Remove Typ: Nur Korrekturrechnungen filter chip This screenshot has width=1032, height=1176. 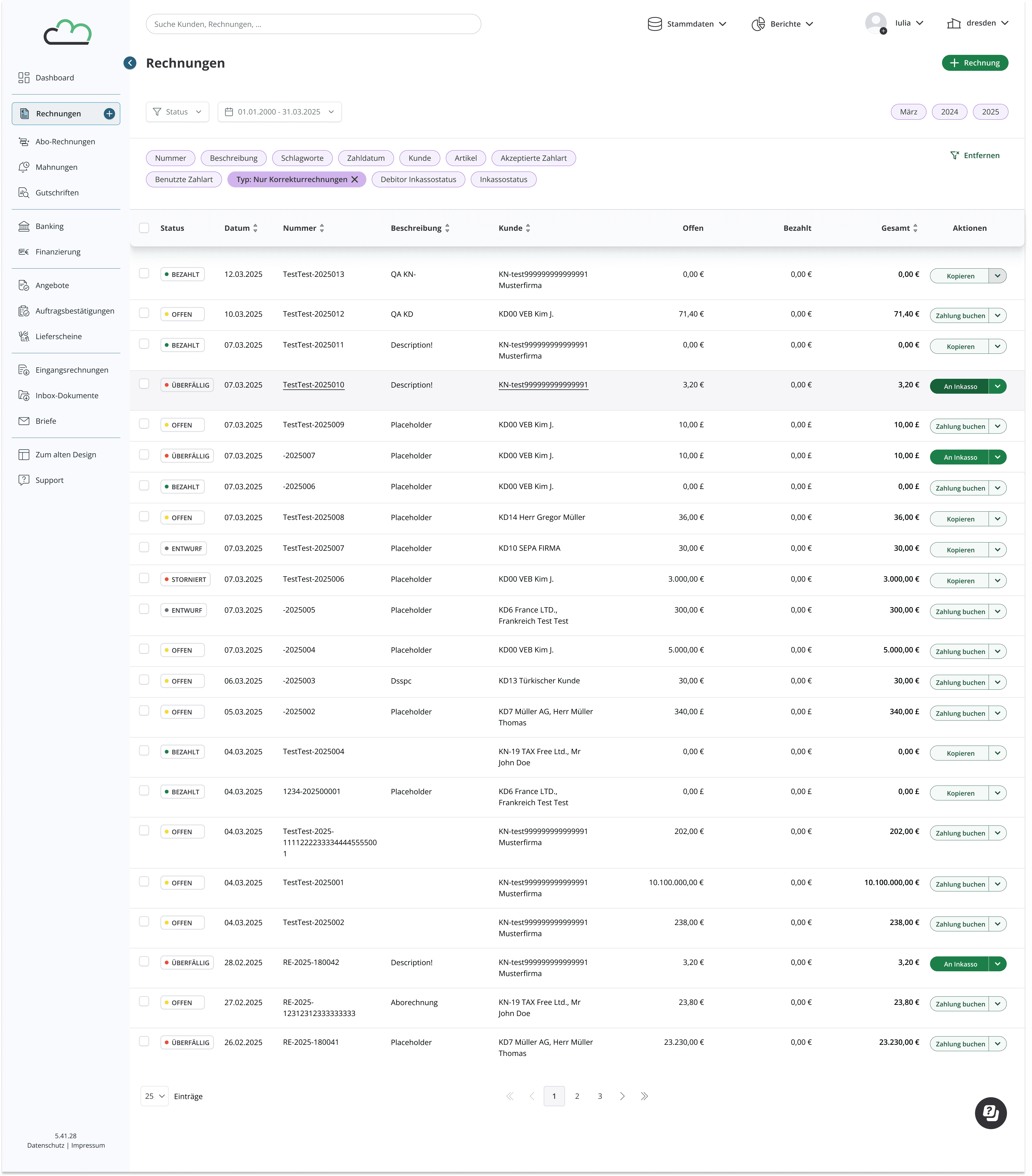pos(355,179)
